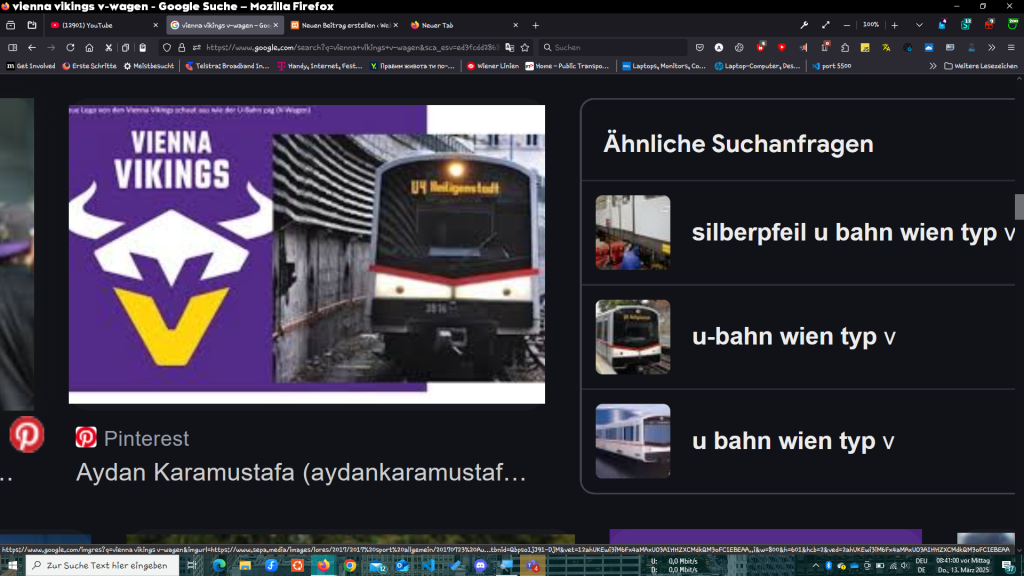Select u-bahn wien typ v suggestion
This screenshot has width=1024, height=576.
point(793,336)
